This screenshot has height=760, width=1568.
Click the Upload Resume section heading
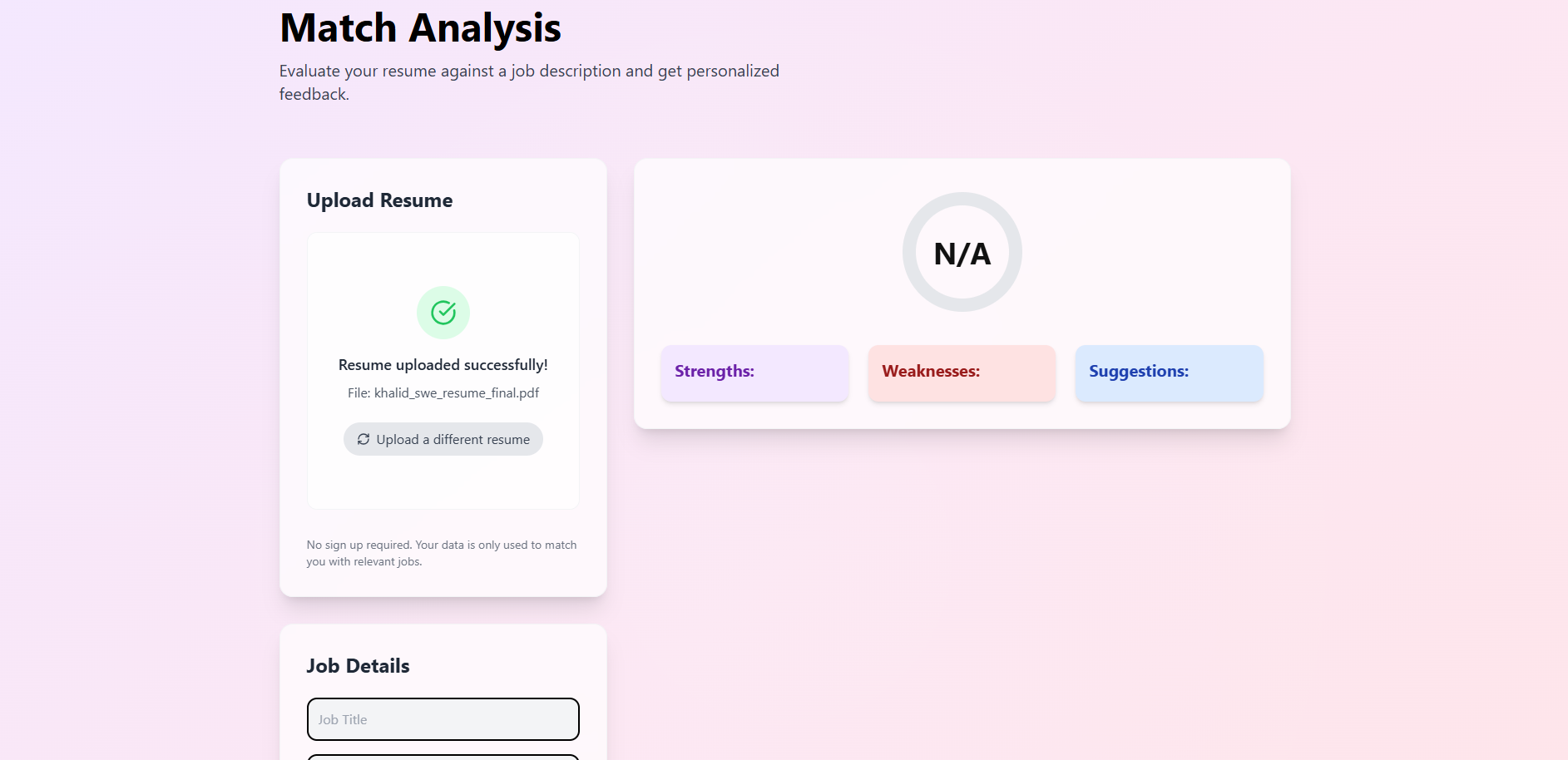(x=379, y=200)
